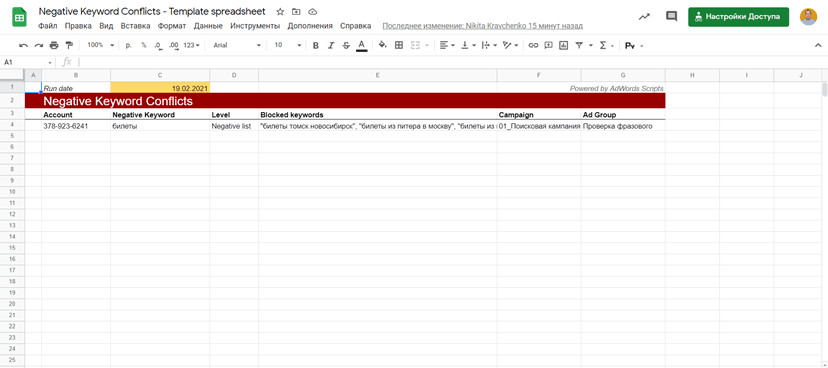828x368 pixels.
Task: Open the Формат menu
Action: point(172,25)
